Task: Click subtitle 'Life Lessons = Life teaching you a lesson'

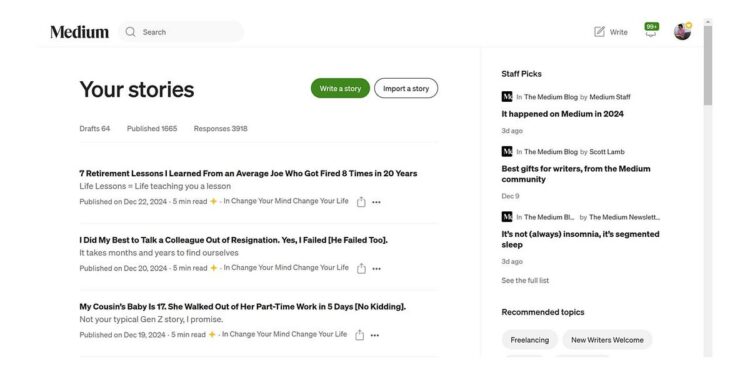Action: [155, 186]
